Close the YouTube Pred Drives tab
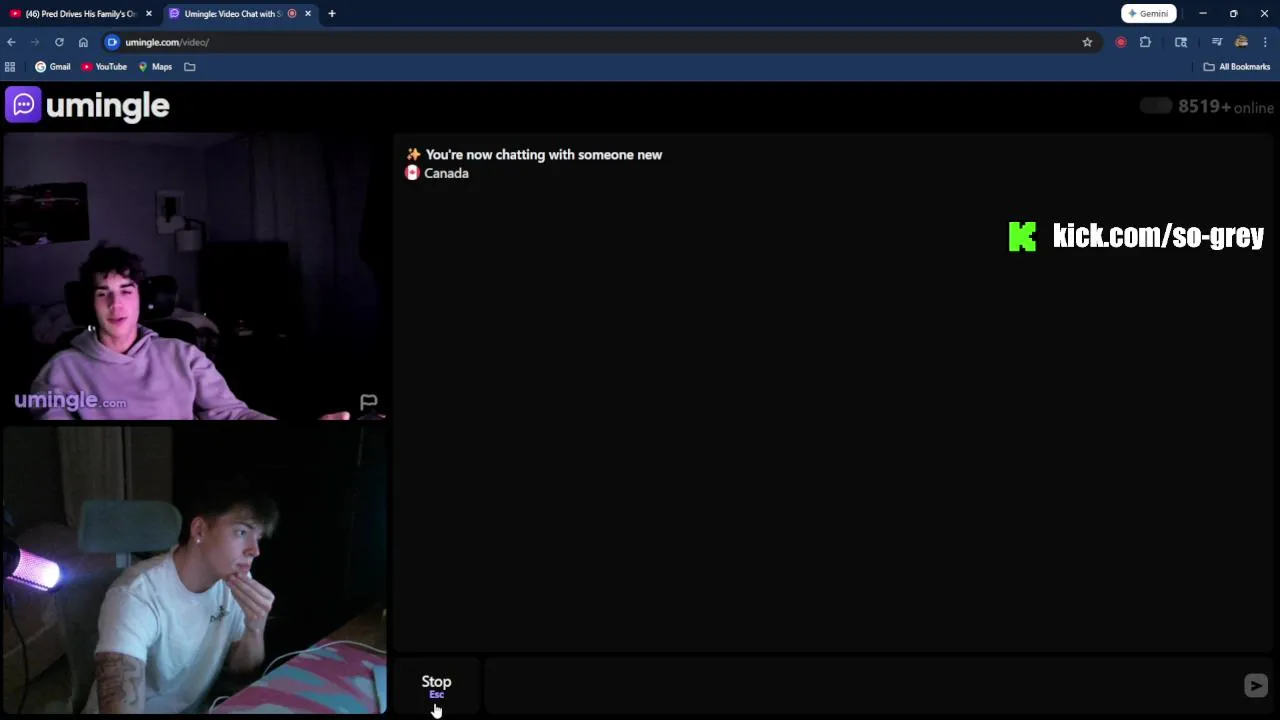 click(x=148, y=14)
